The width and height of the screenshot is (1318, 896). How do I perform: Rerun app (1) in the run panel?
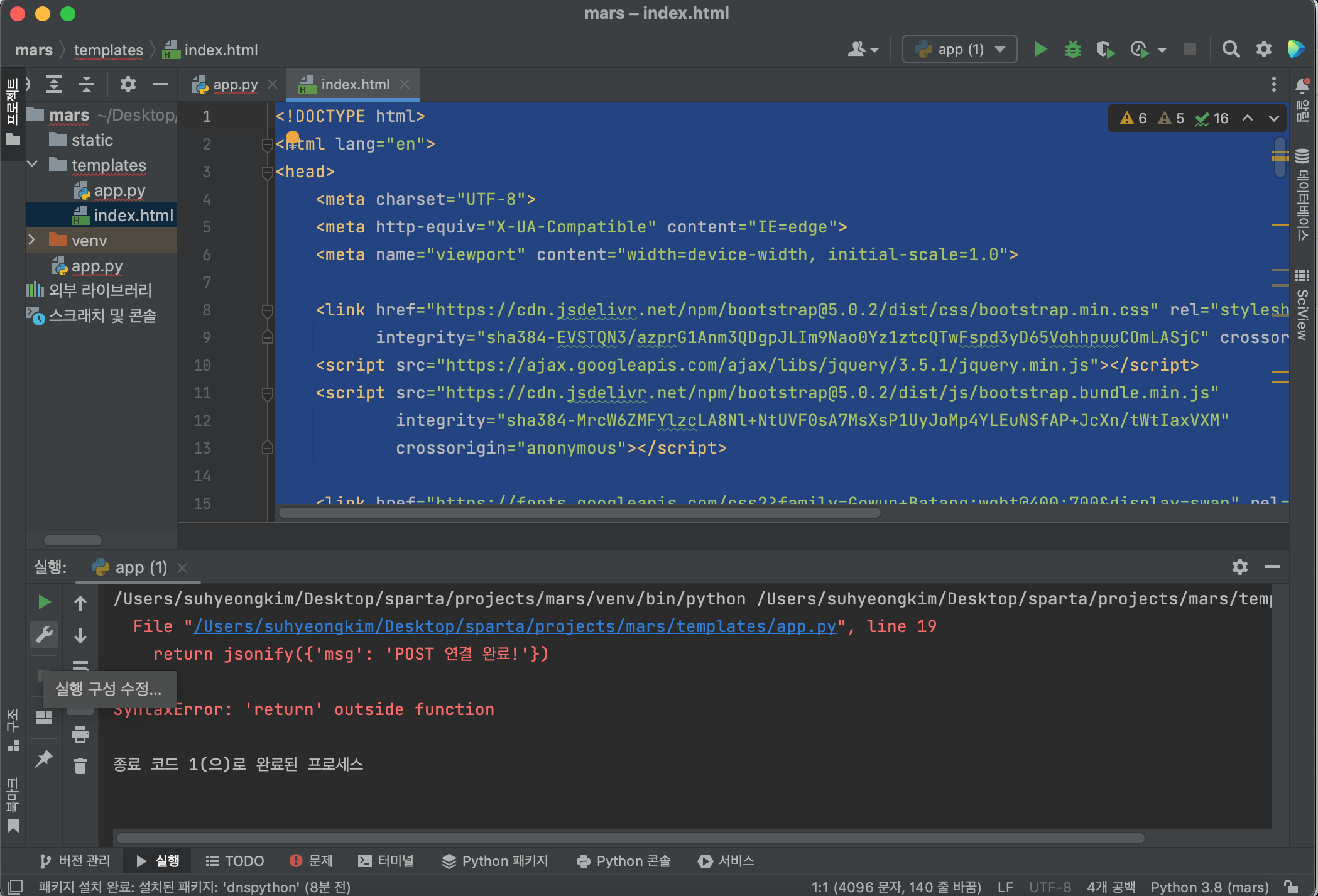tap(44, 602)
